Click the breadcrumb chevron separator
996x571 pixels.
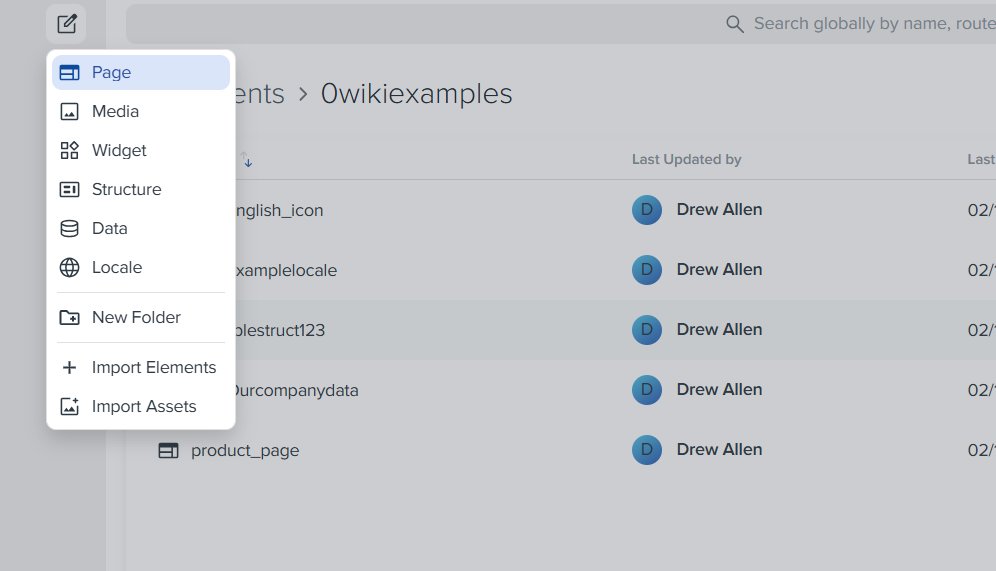(x=303, y=95)
